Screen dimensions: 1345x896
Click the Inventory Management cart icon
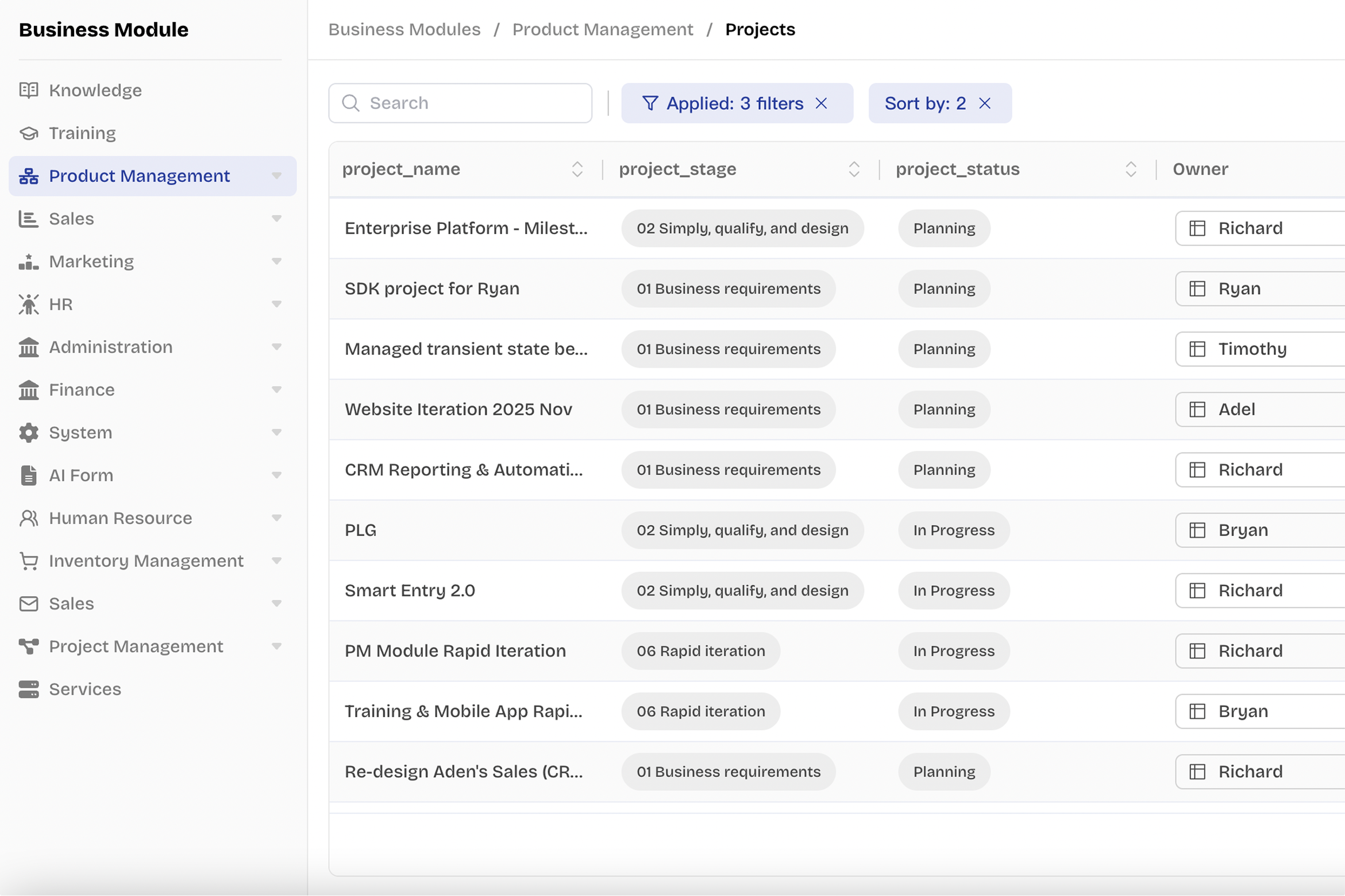(28, 561)
